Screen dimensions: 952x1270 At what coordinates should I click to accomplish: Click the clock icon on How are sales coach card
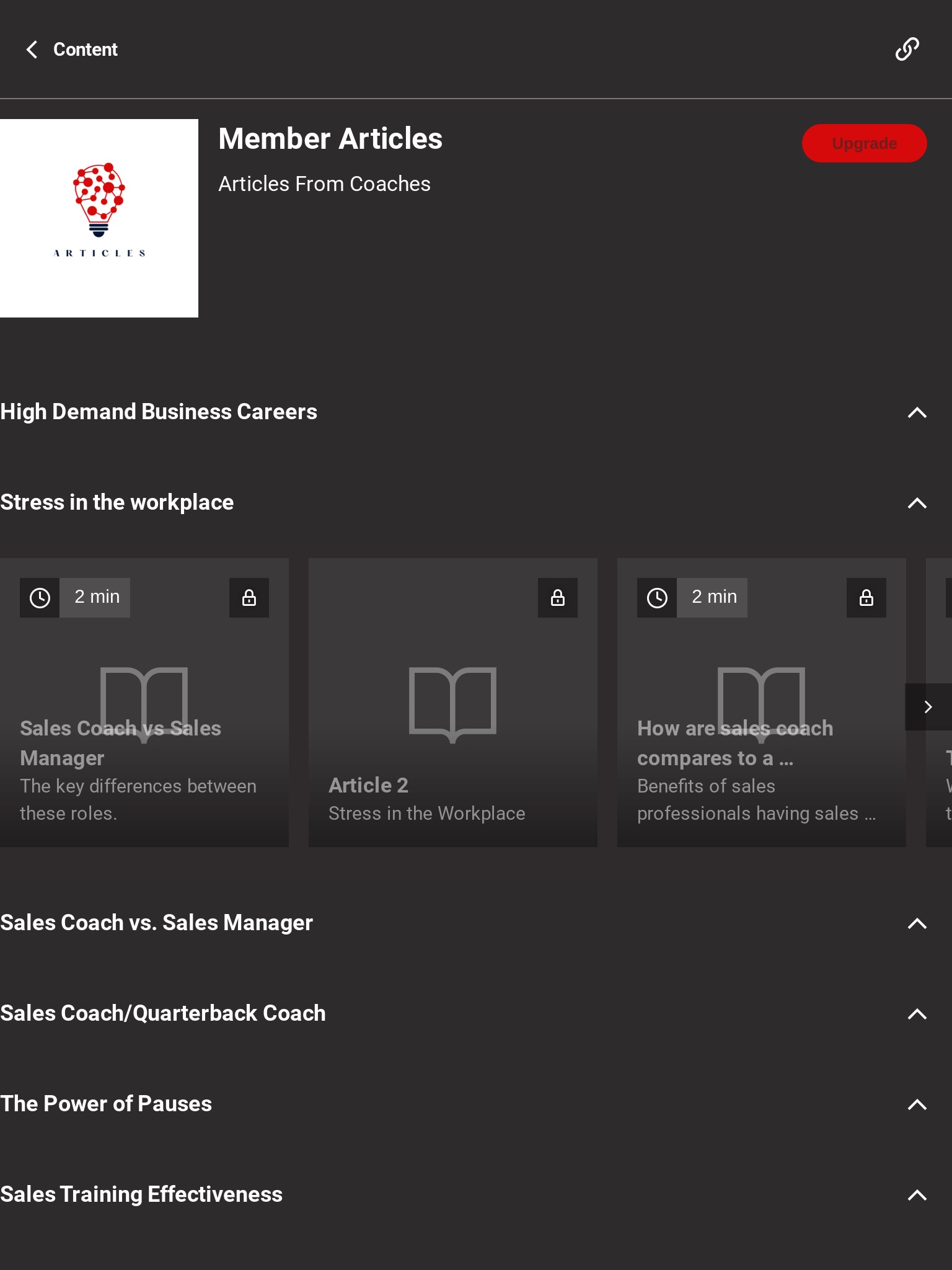tap(657, 598)
